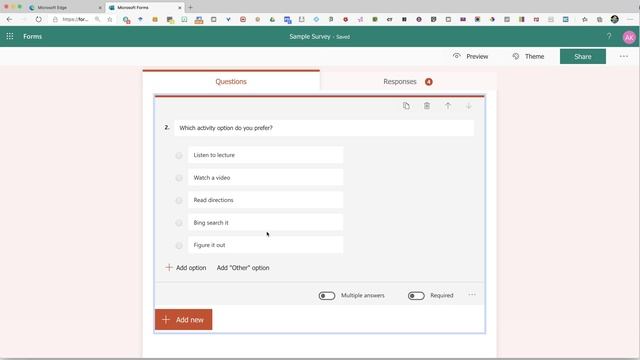Select the Figure it out radio button
Viewport: 640px width, 360px height.
179,245
